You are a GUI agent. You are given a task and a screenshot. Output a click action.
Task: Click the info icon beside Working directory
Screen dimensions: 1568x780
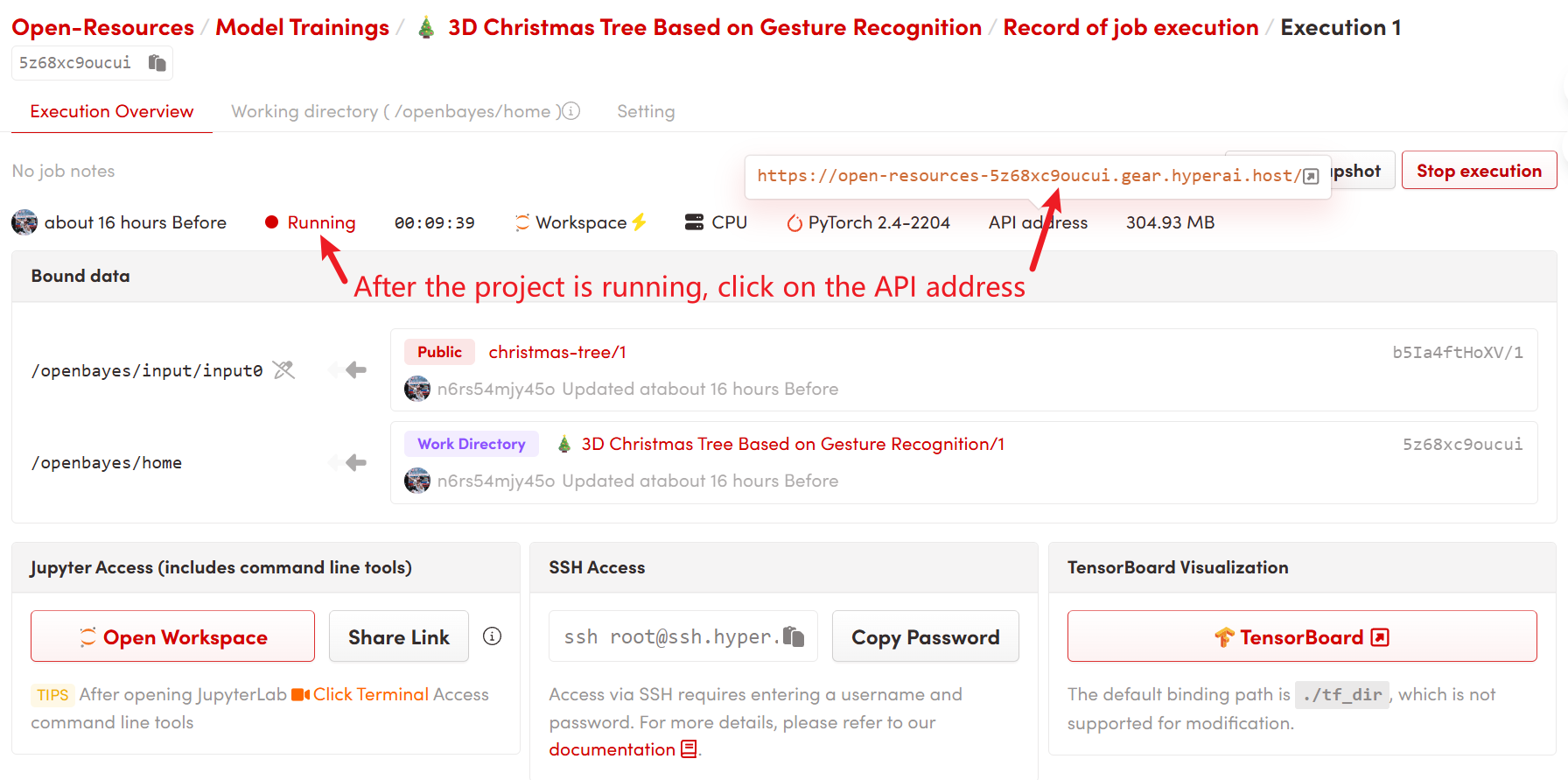pos(570,111)
